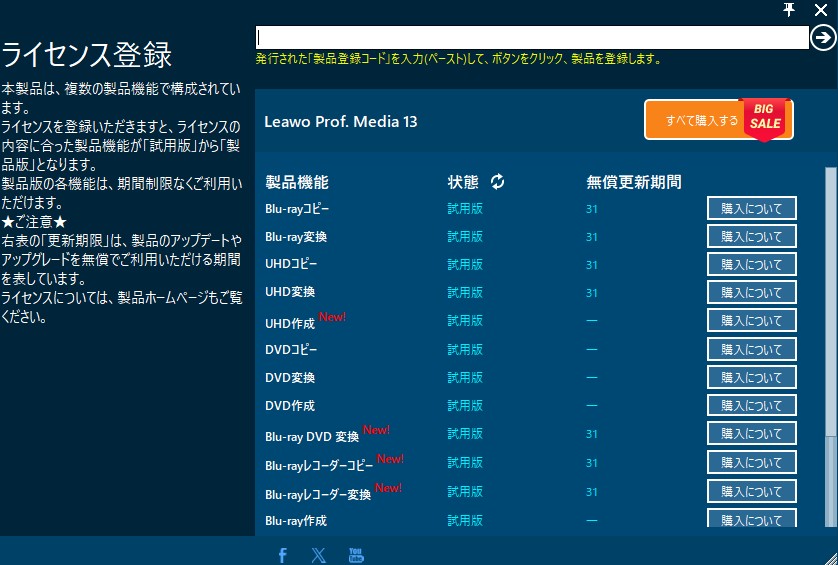838x565 pixels.
Task: Click the 状態 column header
Action: [463, 182]
